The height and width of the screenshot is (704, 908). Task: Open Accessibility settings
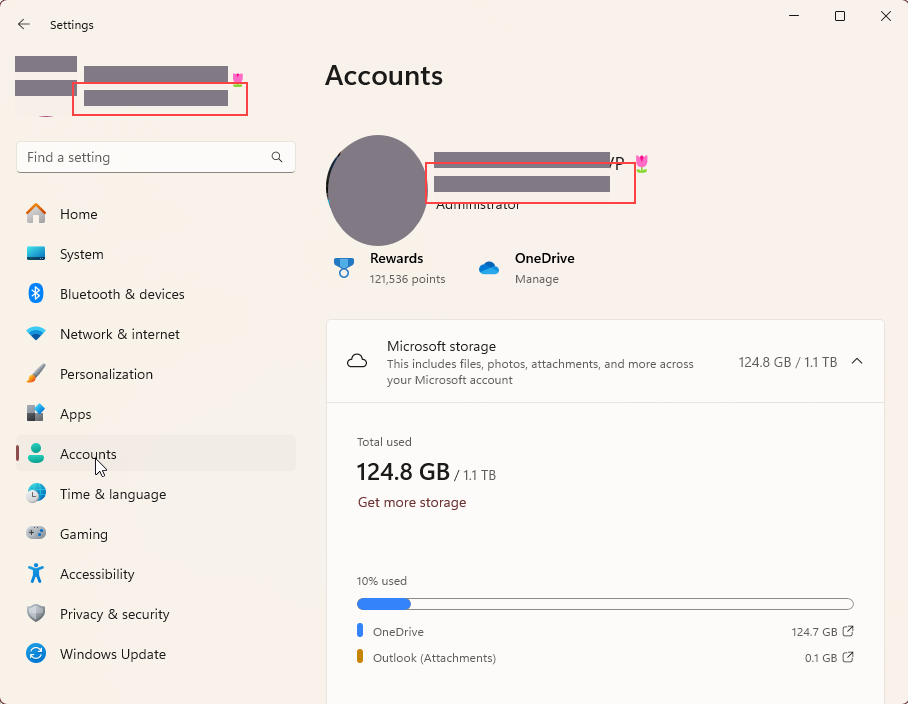(x=156, y=573)
